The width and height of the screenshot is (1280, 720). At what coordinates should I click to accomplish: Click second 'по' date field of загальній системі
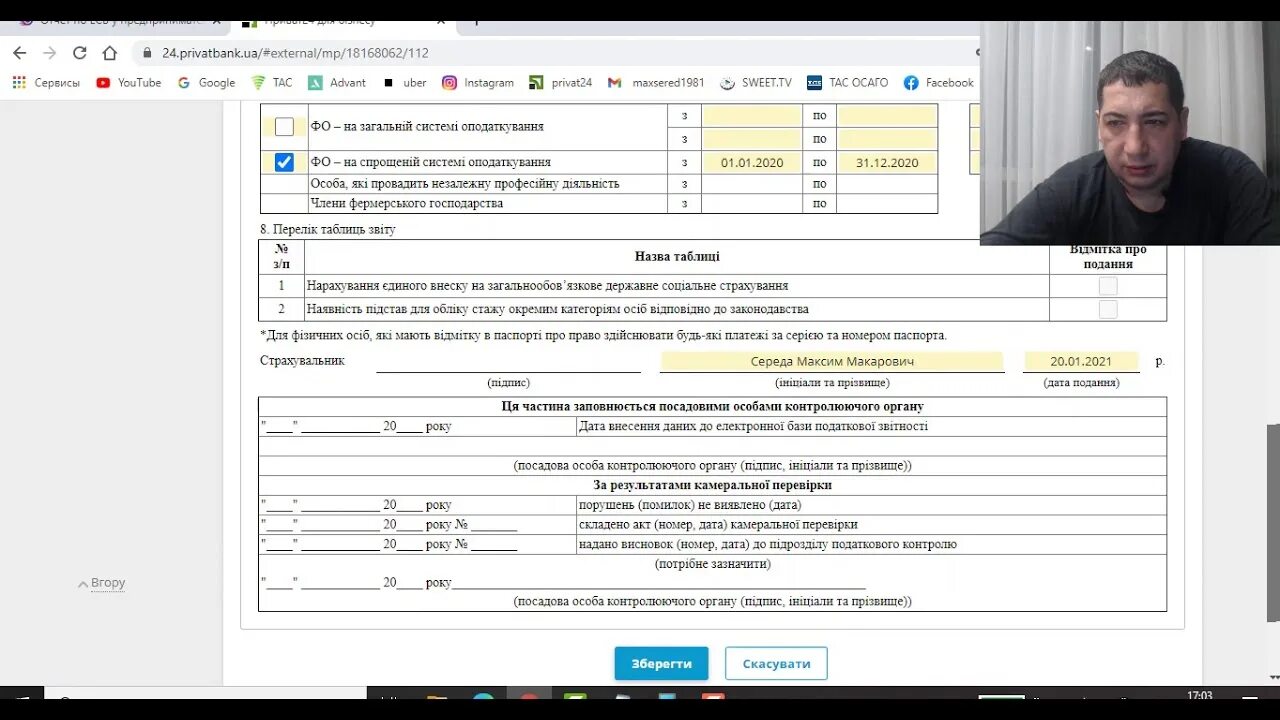(887, 139)
